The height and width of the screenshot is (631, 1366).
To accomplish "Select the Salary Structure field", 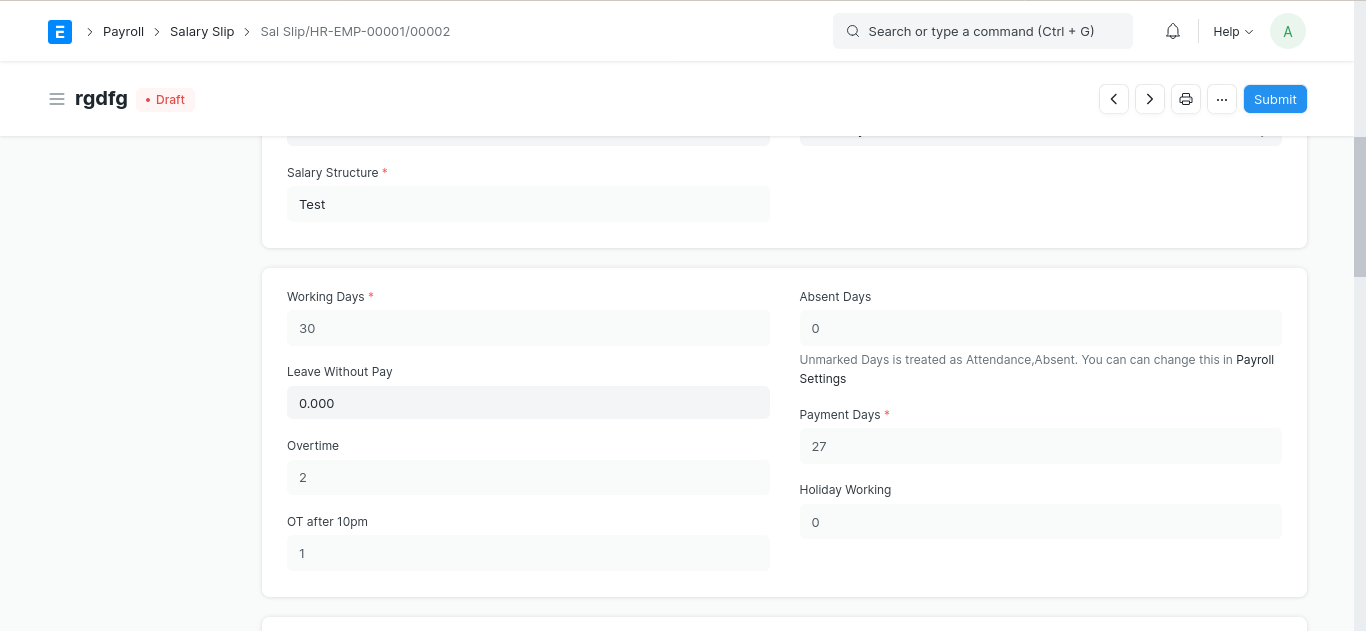I will pos(528,204).
